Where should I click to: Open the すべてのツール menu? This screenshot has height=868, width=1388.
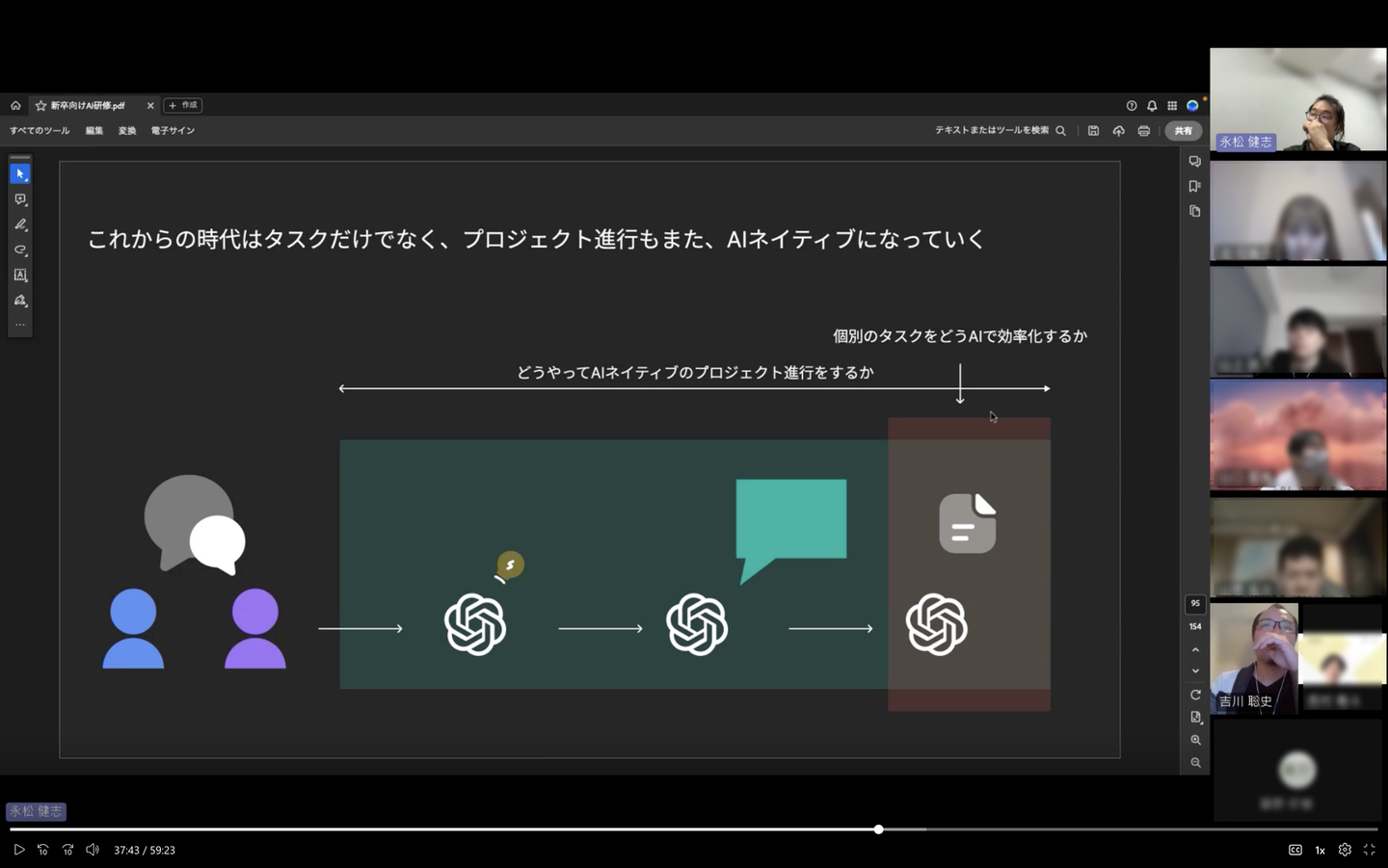[x=40, y=131]
